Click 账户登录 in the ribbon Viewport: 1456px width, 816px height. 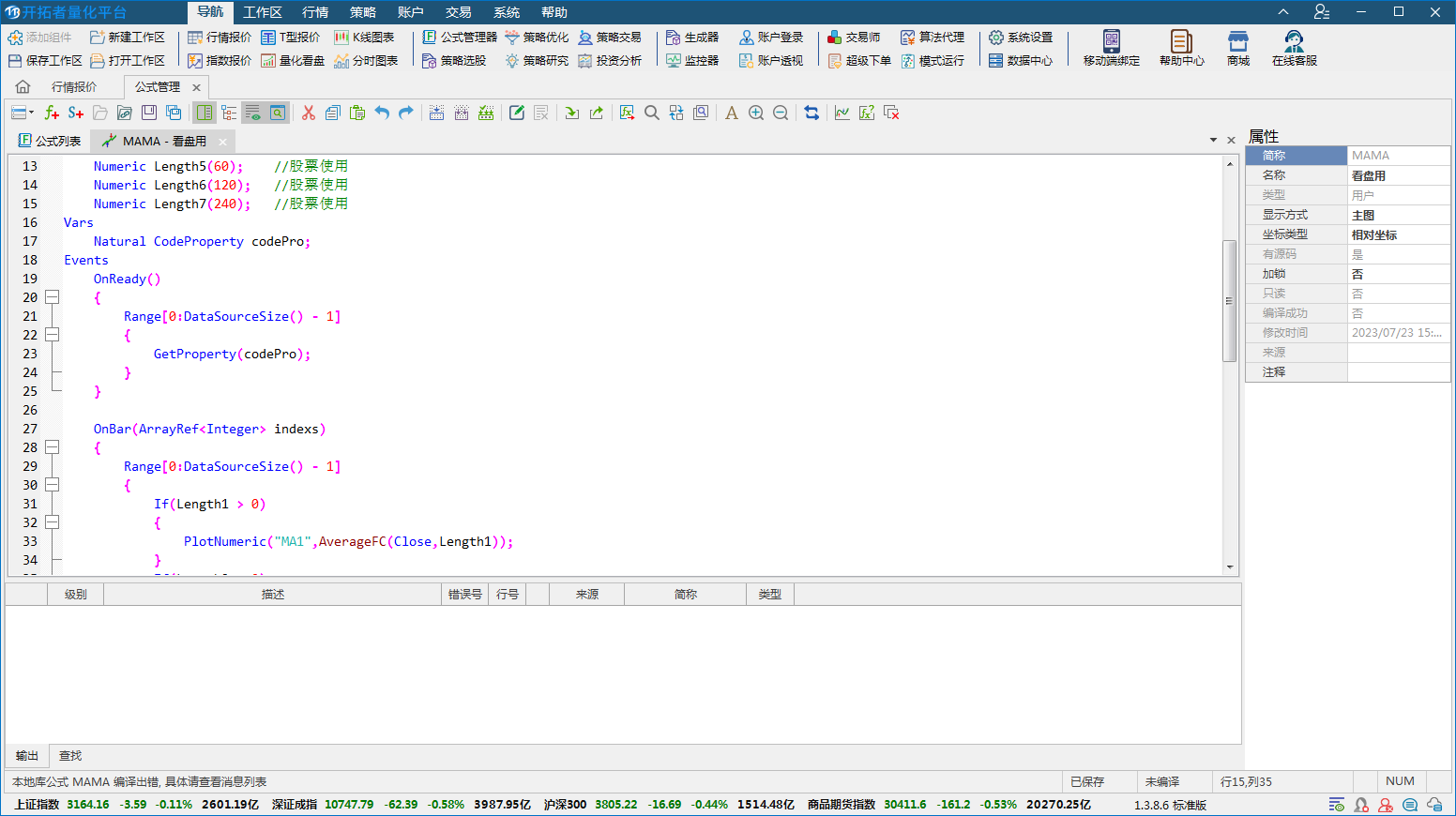pyautogui.click(x=771, y=38)
